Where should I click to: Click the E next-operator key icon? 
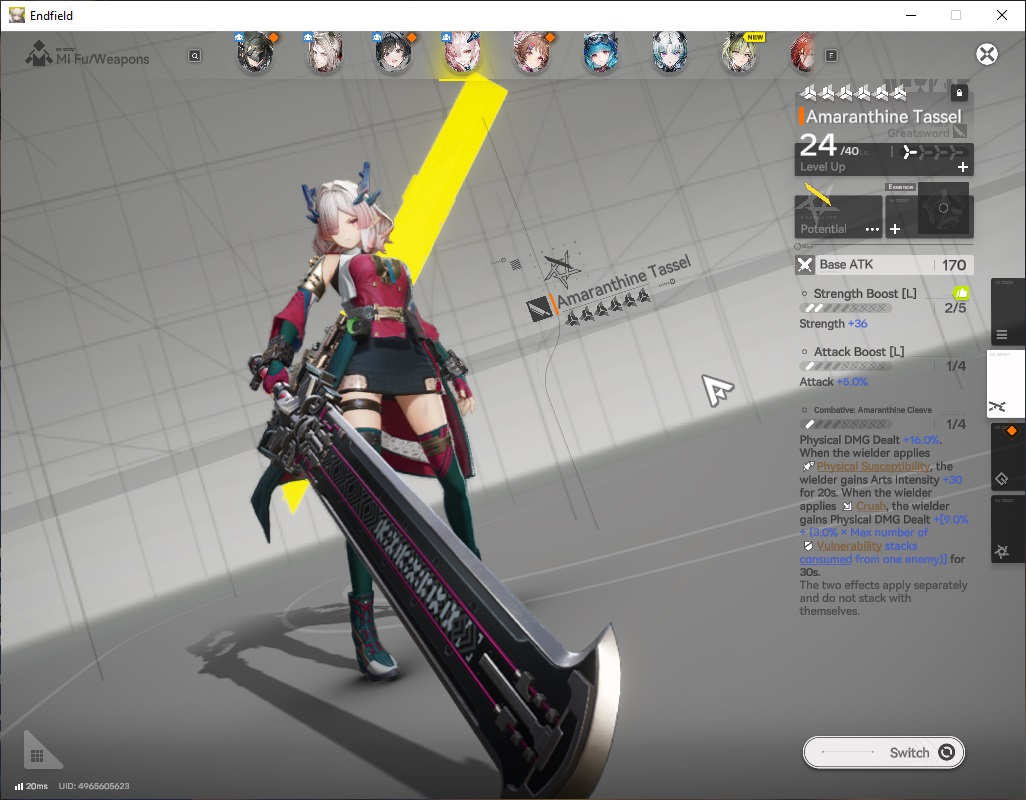(831, 56)
